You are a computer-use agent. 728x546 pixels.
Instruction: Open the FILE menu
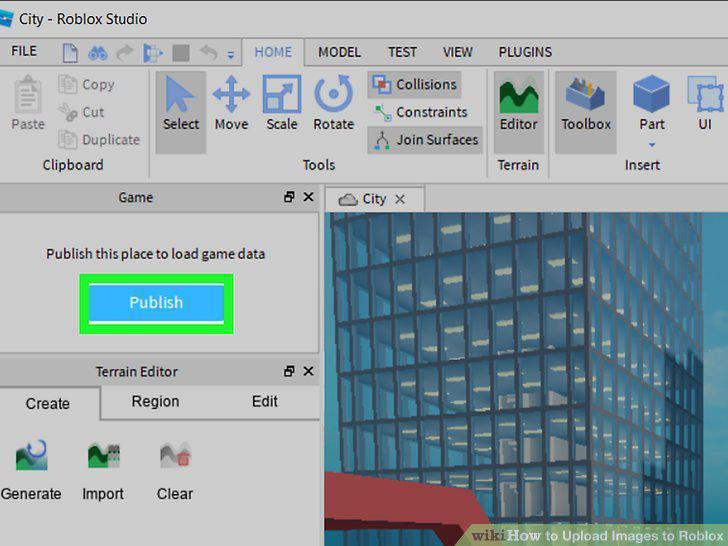click(x=24, y=51)
